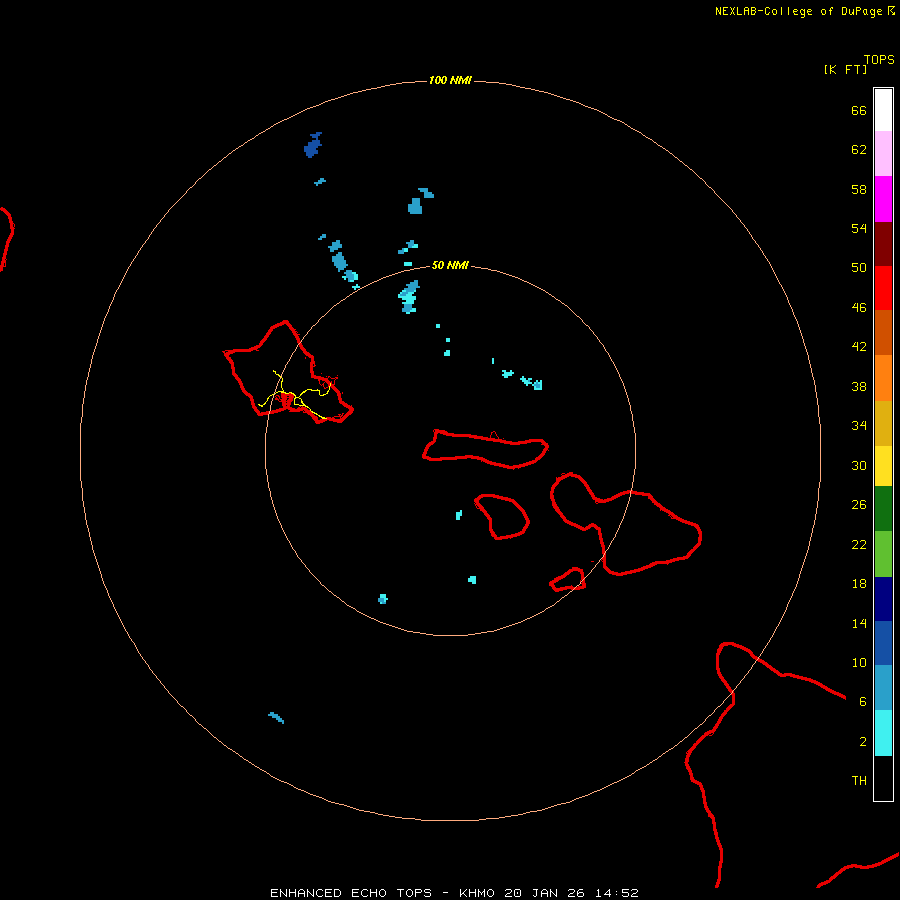The height and width of the screenshot is (900, 900).
Task: Click the dark blue echo northwest of Oahu
Action: [x=313, y=145]
